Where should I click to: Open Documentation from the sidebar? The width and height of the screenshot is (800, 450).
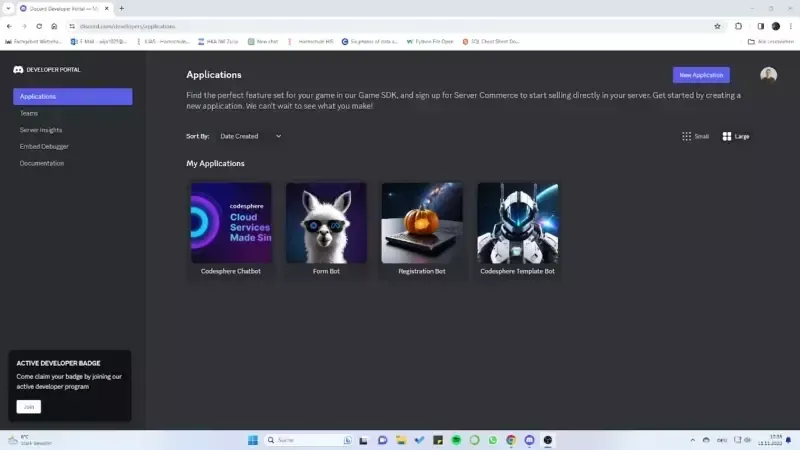42,163
